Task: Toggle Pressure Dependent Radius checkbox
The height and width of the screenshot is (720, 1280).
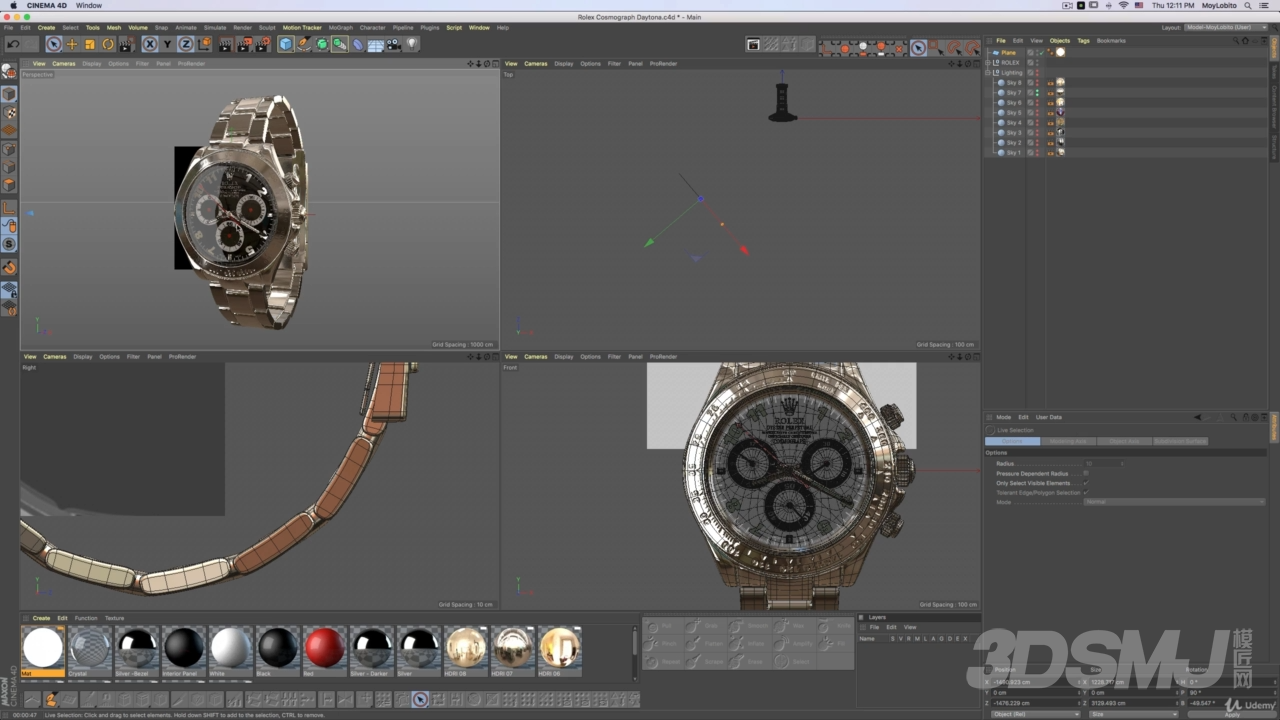Action: coord(1086,473)
